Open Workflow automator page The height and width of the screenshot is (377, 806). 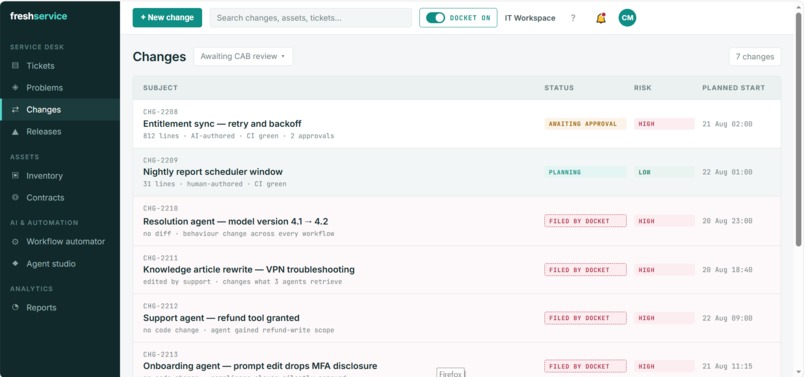point(65,241)
